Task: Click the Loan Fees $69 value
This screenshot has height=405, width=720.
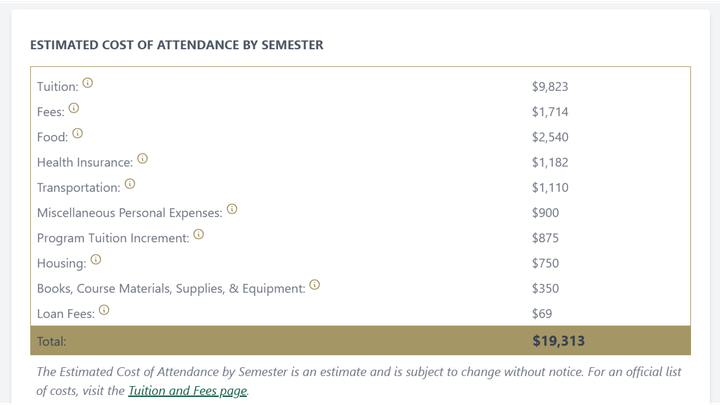Action: [x=542, y=314]
